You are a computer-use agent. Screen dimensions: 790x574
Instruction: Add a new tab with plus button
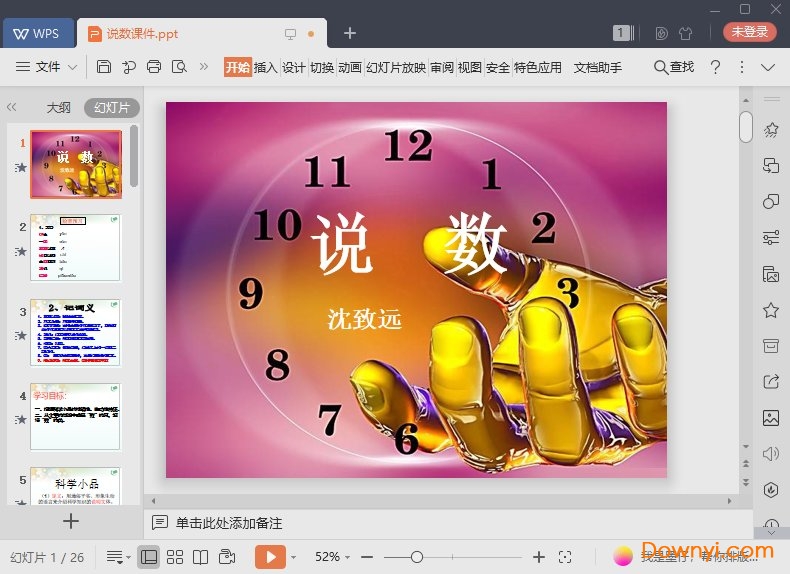pos(350,33)
